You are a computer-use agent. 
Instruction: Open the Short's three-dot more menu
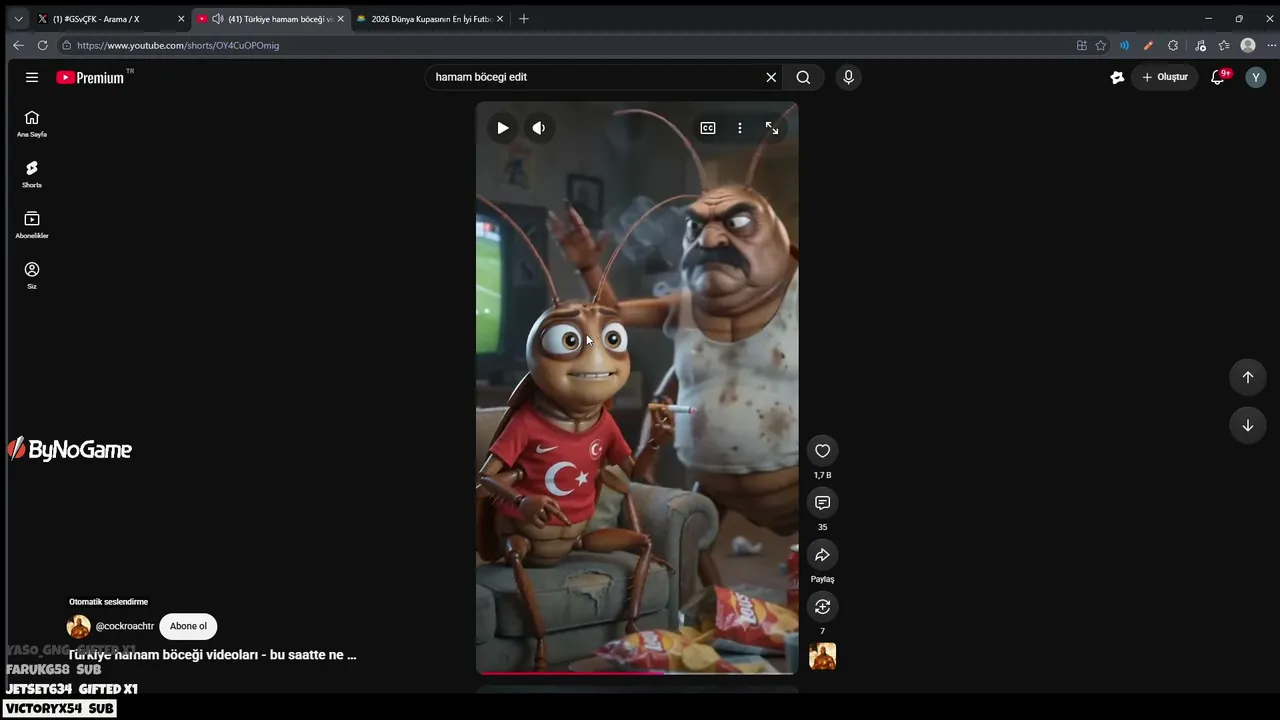coord(740,128)
